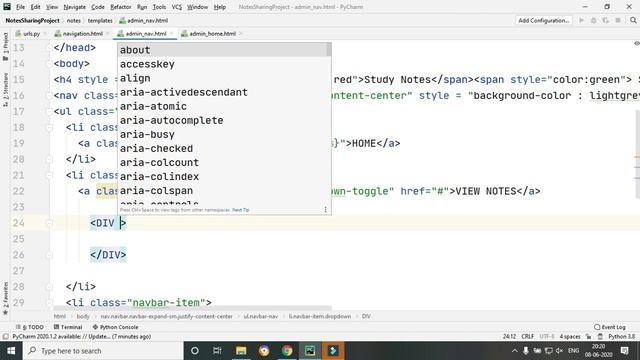Close the urls.py editor tab
This screenshot has width=640, height=360.
coord(45,33)
